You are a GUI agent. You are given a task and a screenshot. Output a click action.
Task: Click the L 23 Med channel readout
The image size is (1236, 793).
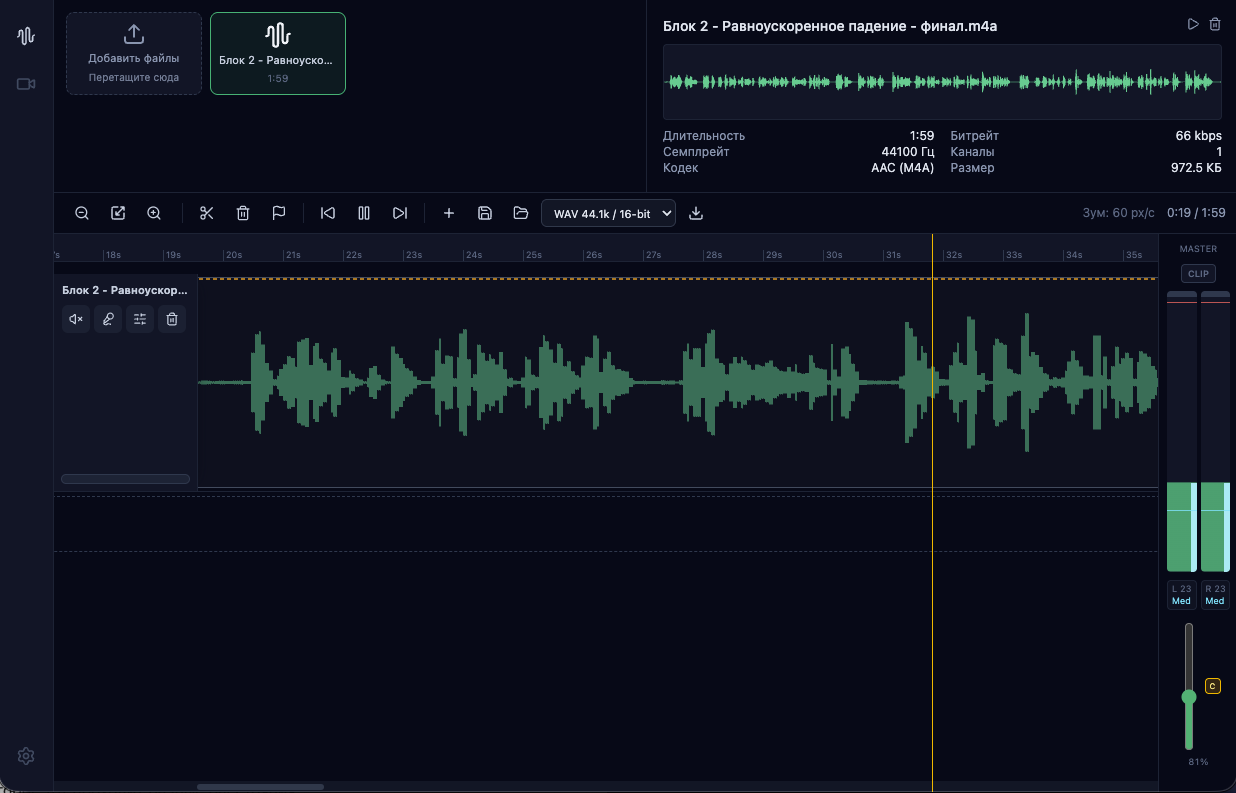pos(1181,595)
